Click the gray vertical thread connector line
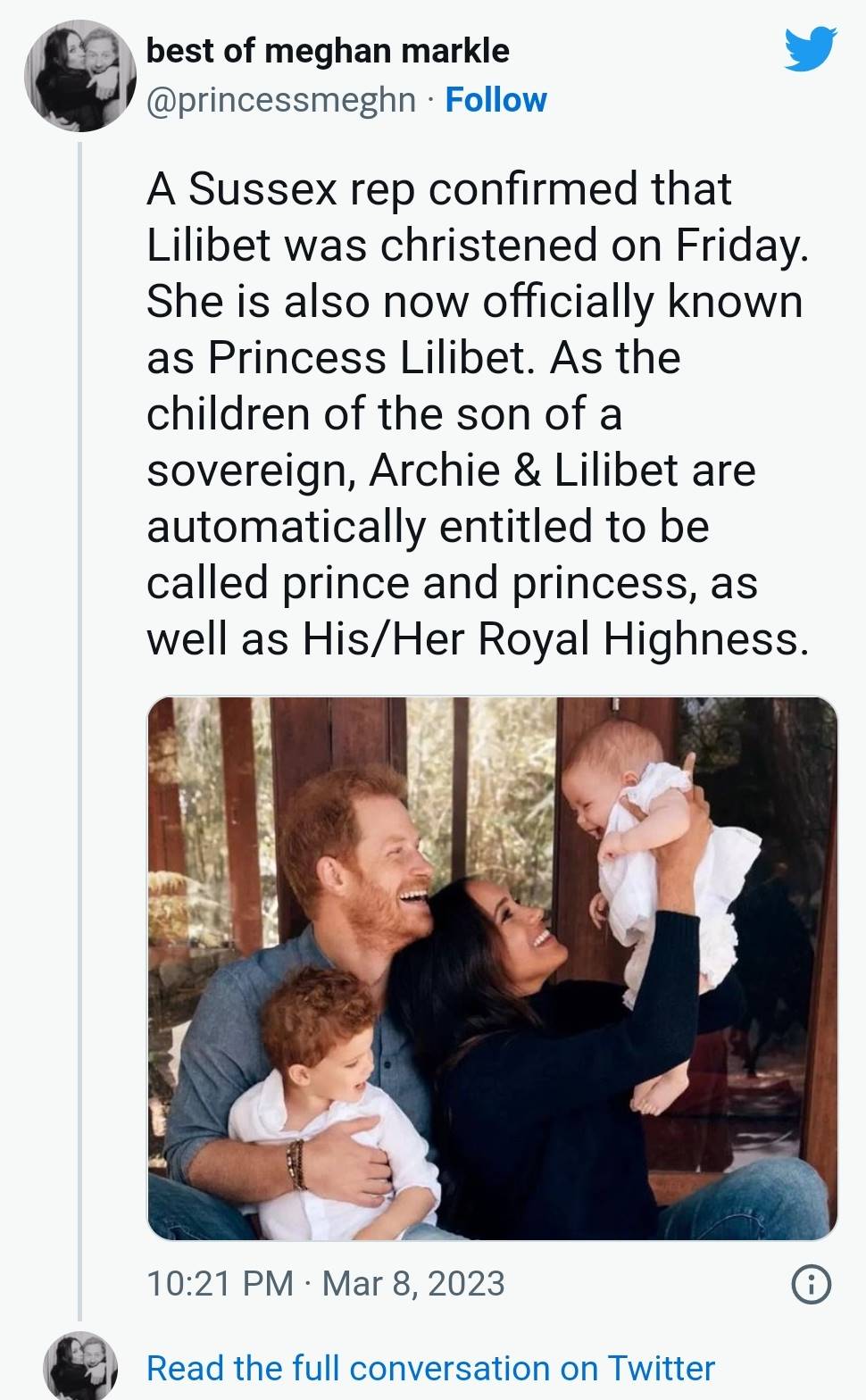Viewport: 866px width, 1400px height. point(79,714)
